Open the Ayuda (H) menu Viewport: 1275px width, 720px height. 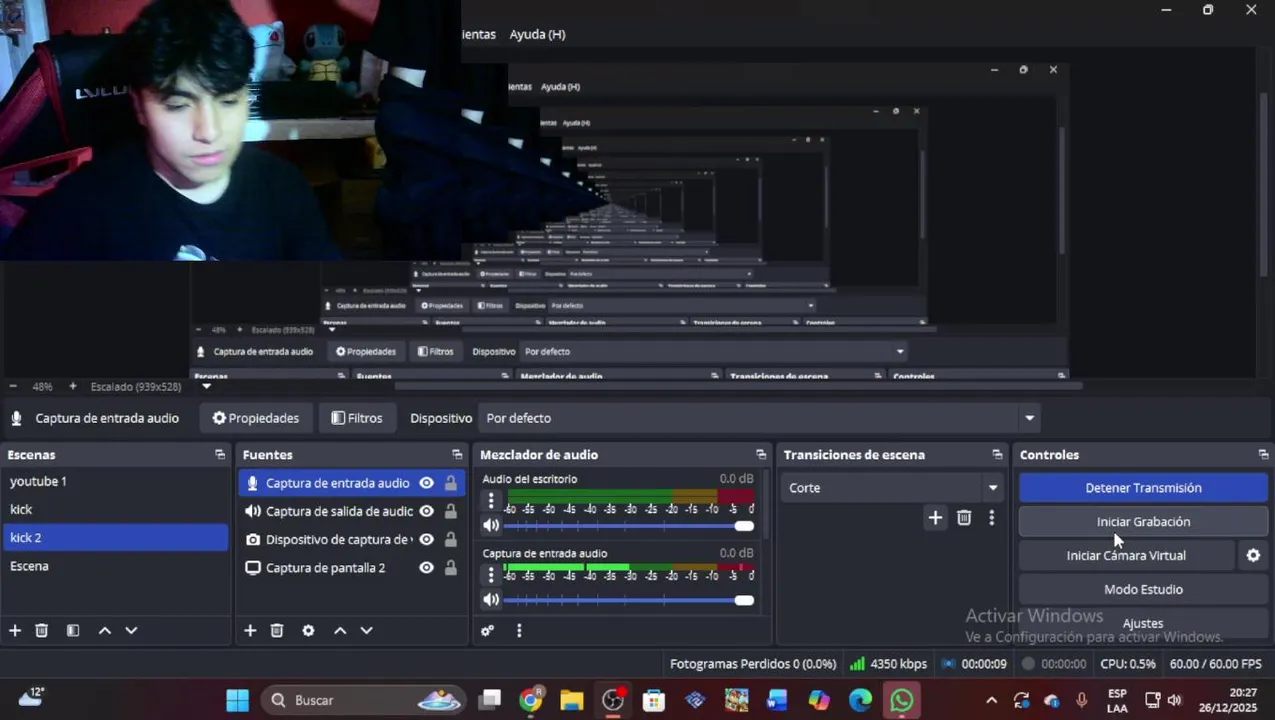pyautogui.click(x=537, y=34)
